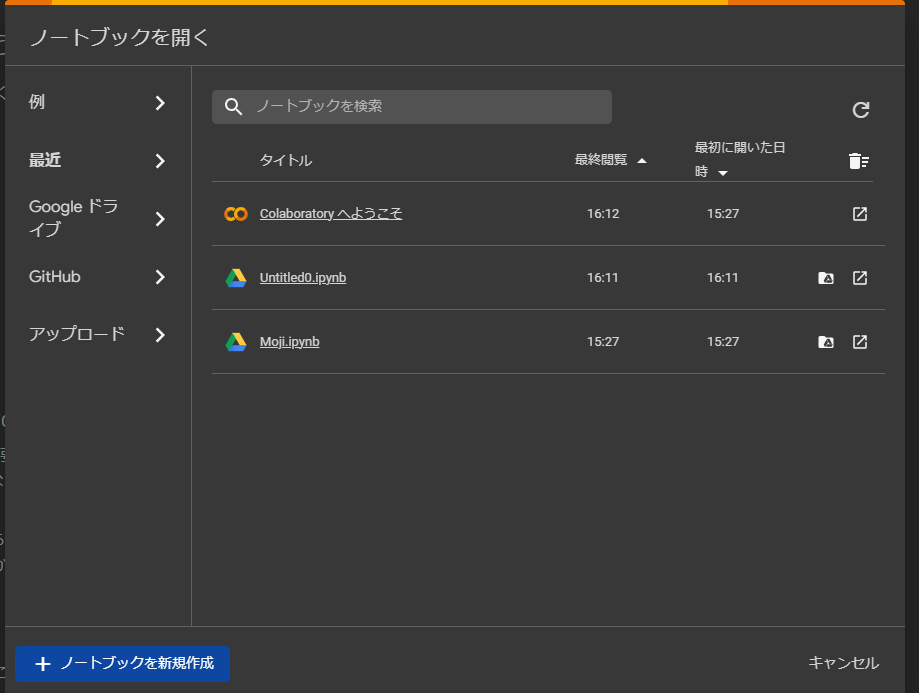919x693 pixels.
Task: Open Untitled0.ipynb in new tab icon
Action: (x=860, y=278)
